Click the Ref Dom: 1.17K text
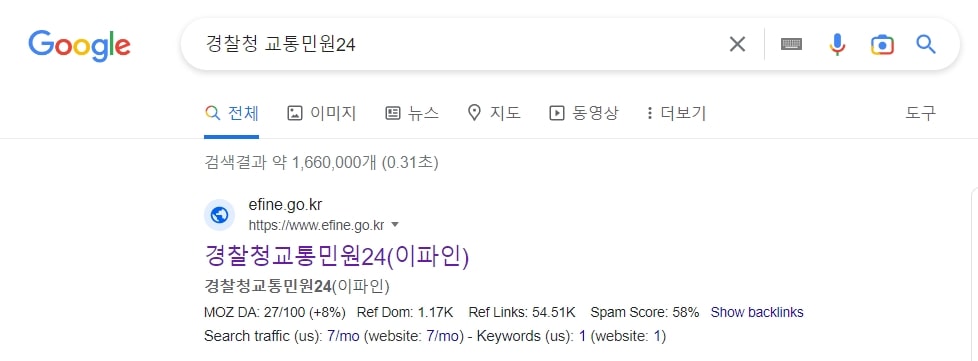Viewport: 978px width, 361px height. click(x=405, y=312)
